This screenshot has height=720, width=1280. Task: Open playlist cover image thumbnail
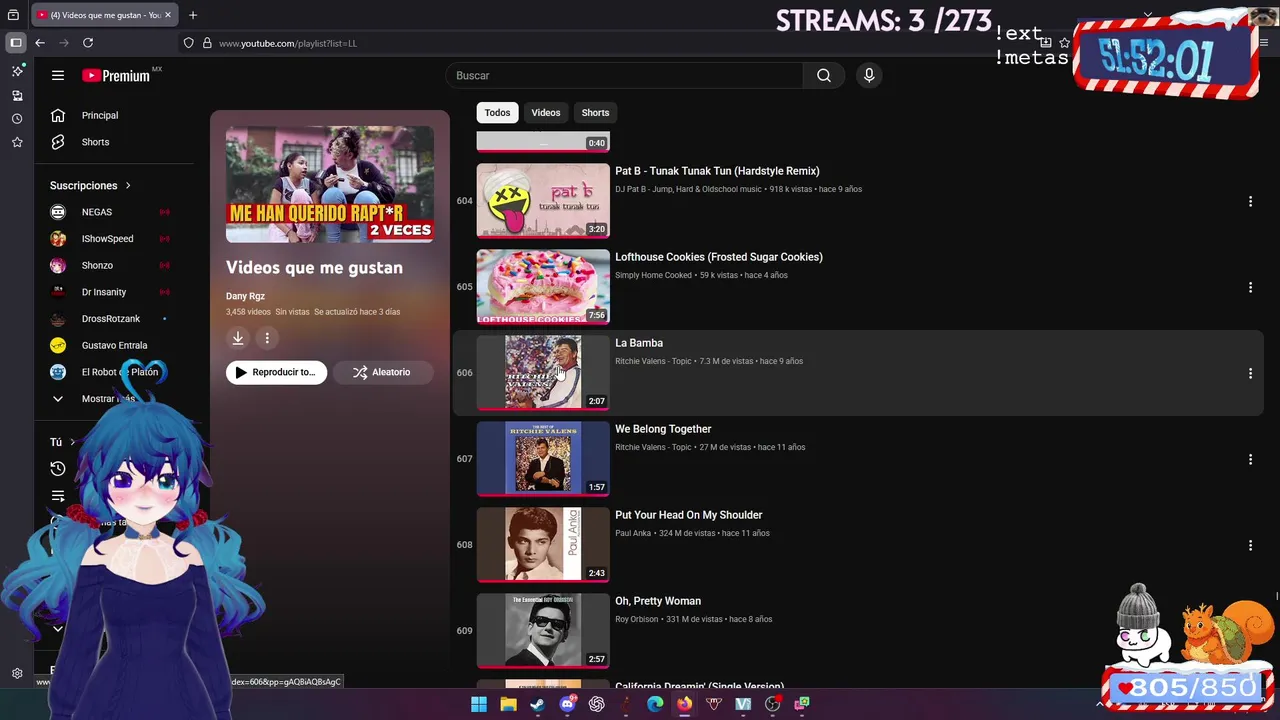click(x=330, y=184)
